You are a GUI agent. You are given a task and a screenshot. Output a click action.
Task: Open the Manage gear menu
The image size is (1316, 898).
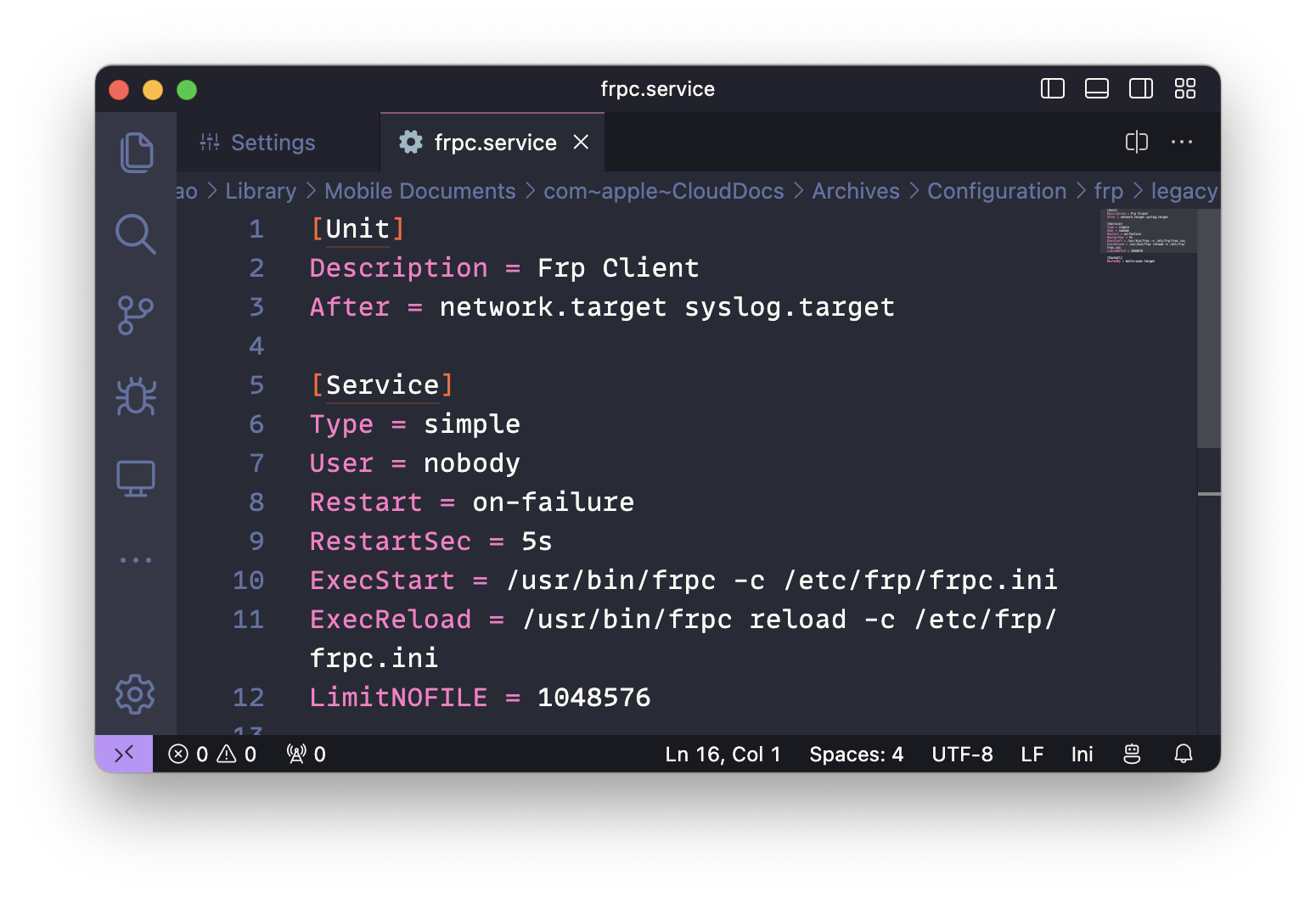pos(136,694)
